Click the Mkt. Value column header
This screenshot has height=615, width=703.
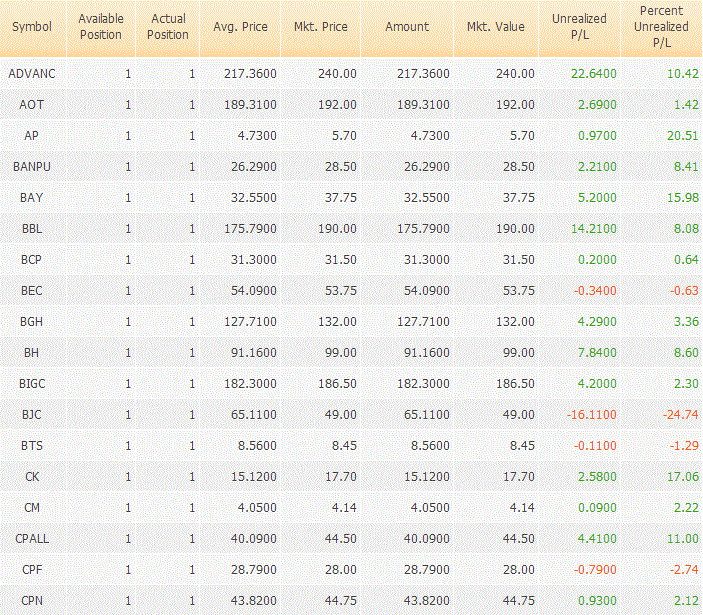496,27
